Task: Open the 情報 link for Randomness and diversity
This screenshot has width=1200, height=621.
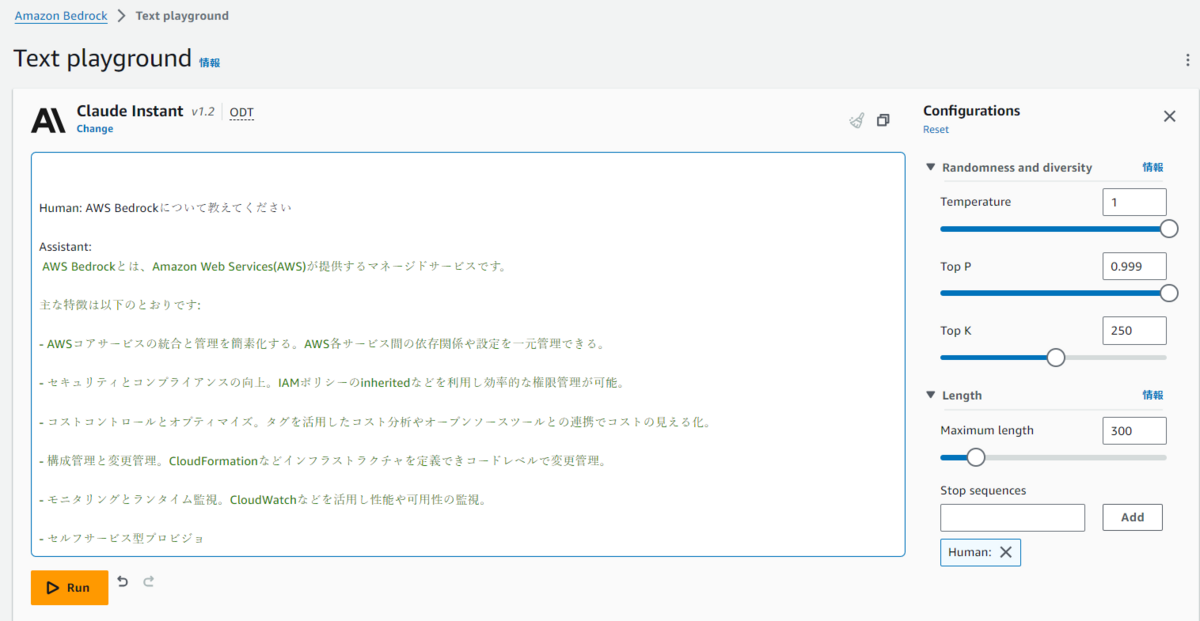Action: pyautogui.click(x=1153, y=168)
